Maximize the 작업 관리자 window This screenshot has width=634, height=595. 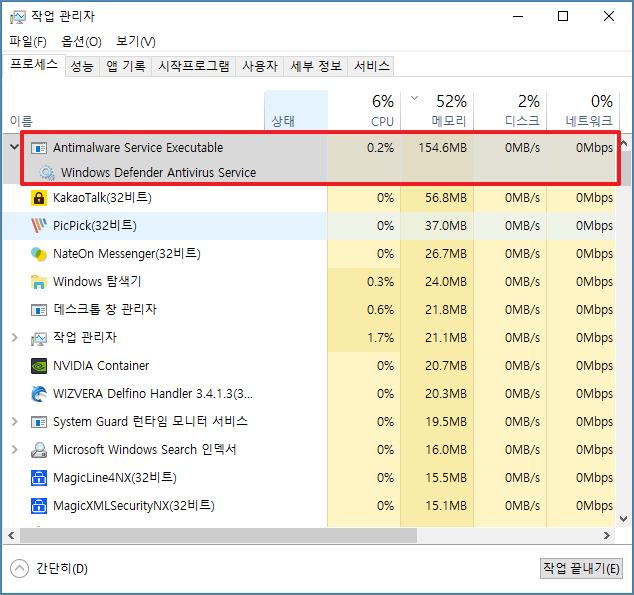tap(563, 17)
